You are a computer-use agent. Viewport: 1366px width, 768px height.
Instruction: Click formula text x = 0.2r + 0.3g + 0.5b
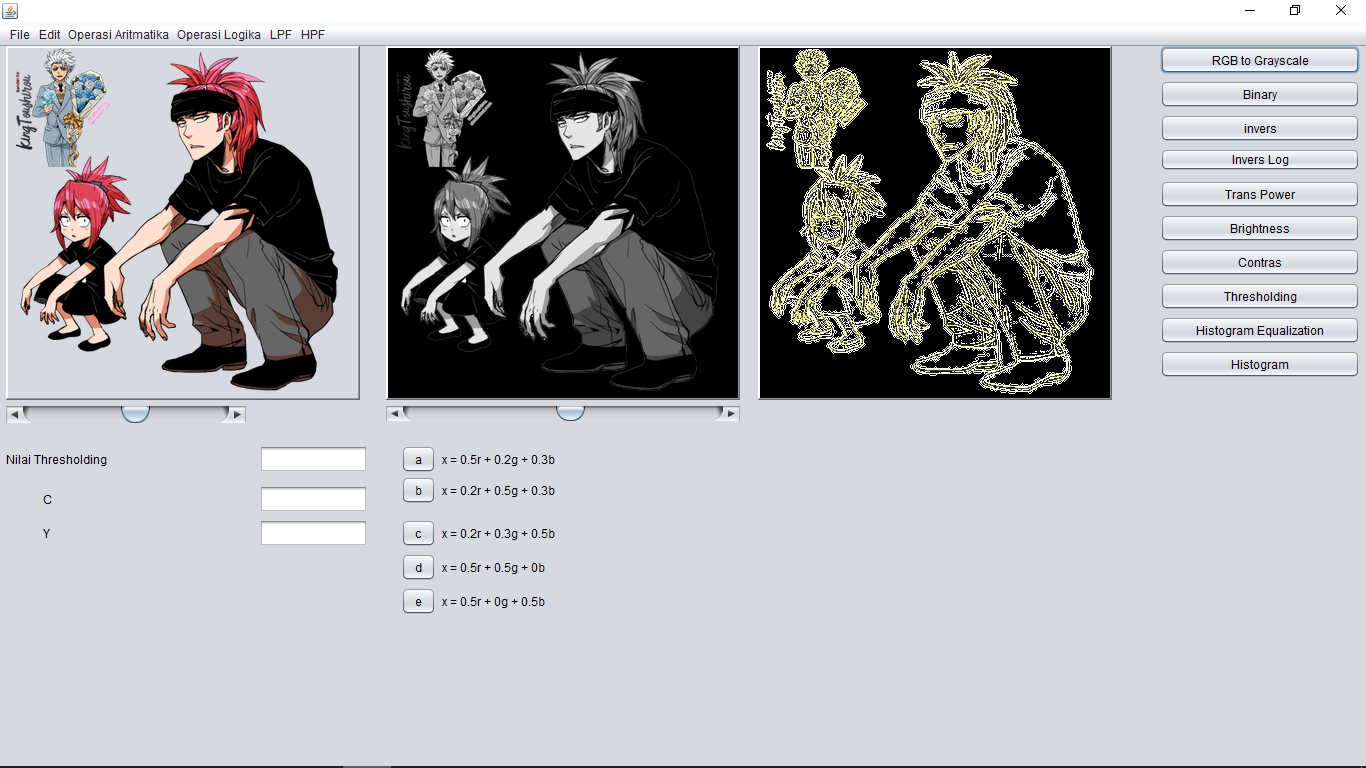coord(498,534)
